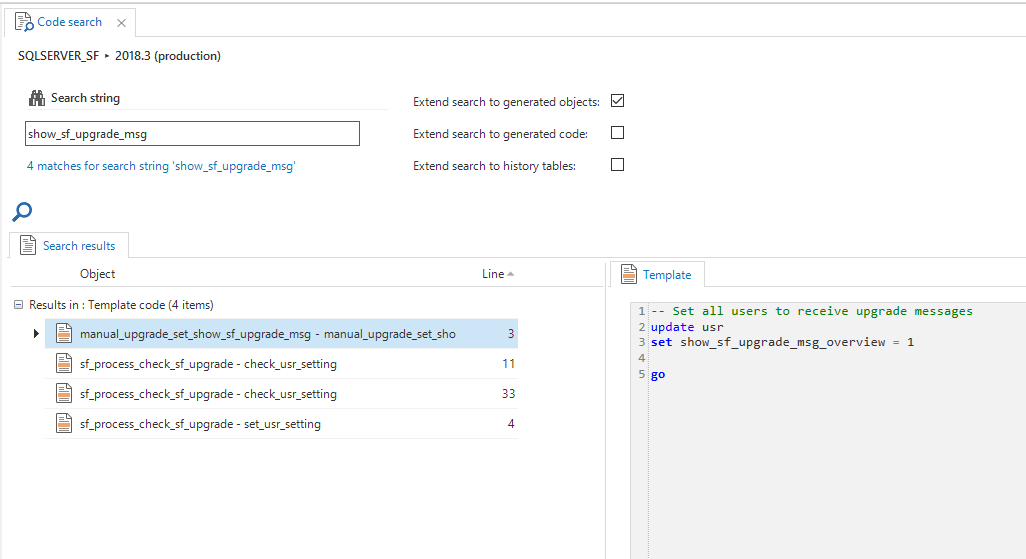
Task: Click into the search string input field
Action: tap(192, 134)
